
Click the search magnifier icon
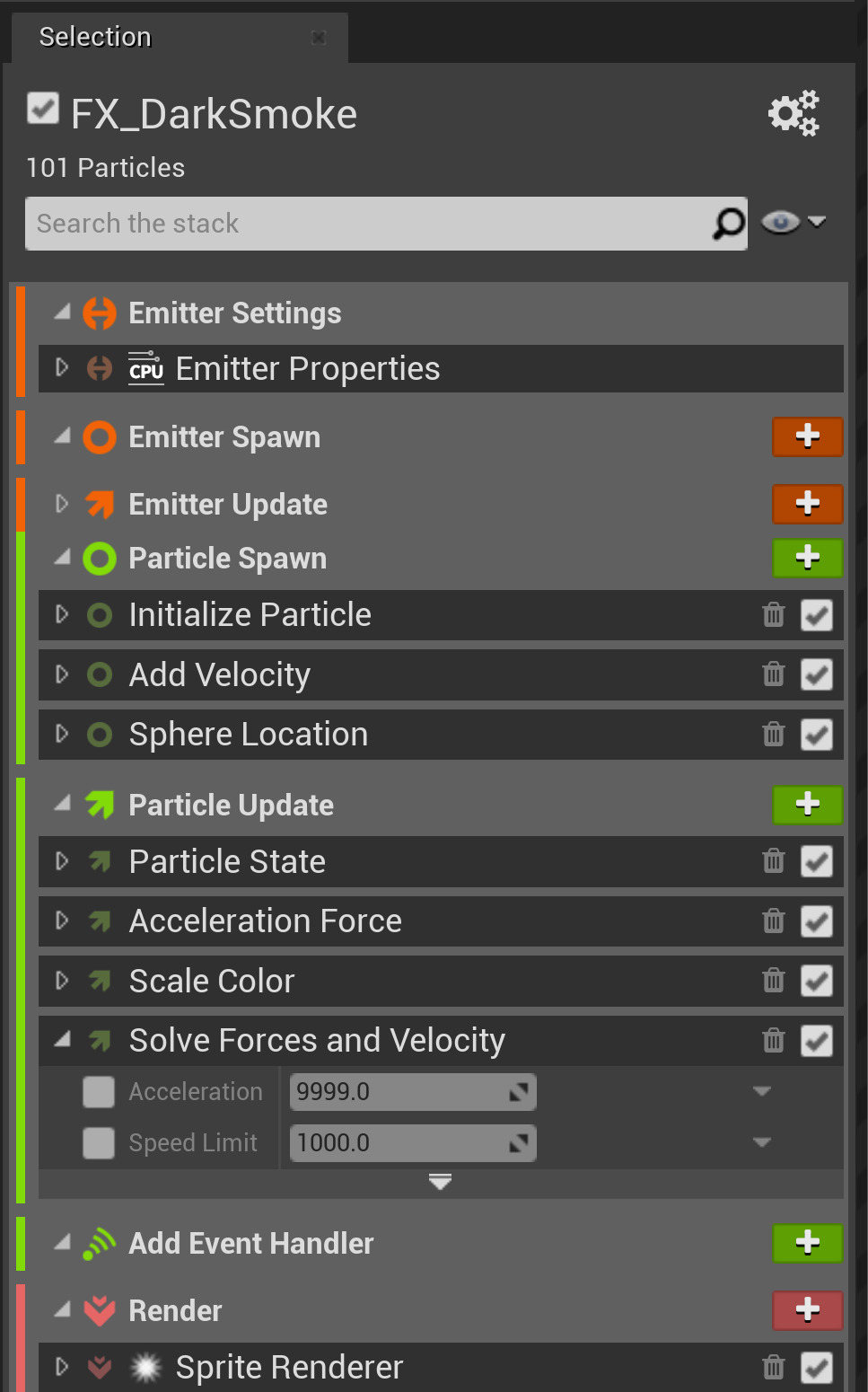pyautogui.click(x=728, y=224)
